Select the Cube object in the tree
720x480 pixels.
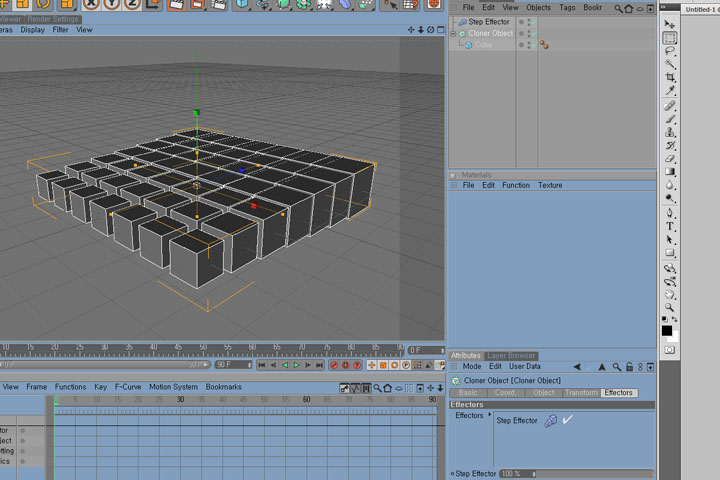pos(483,45)
